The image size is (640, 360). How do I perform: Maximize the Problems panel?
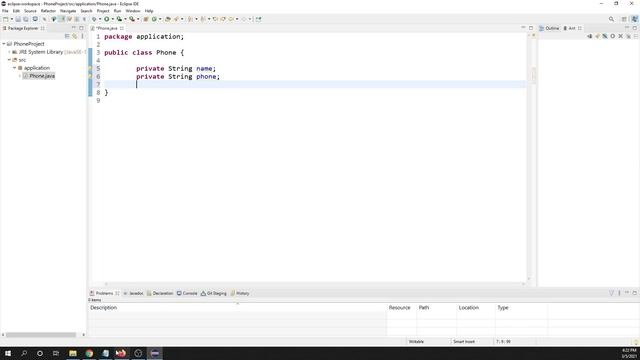pyautogui.click(x=635, y=293)
